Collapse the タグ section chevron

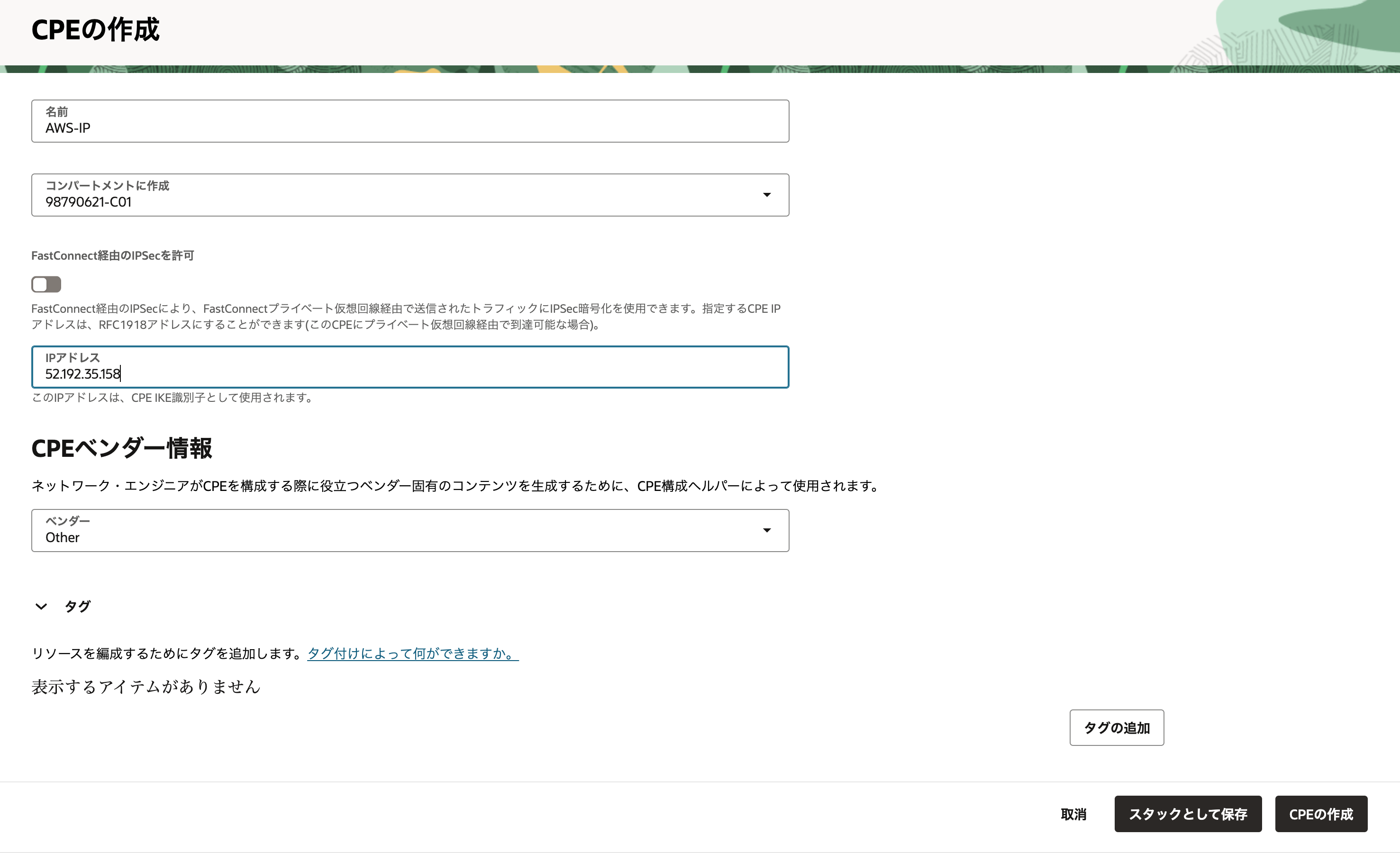(41, 607)
